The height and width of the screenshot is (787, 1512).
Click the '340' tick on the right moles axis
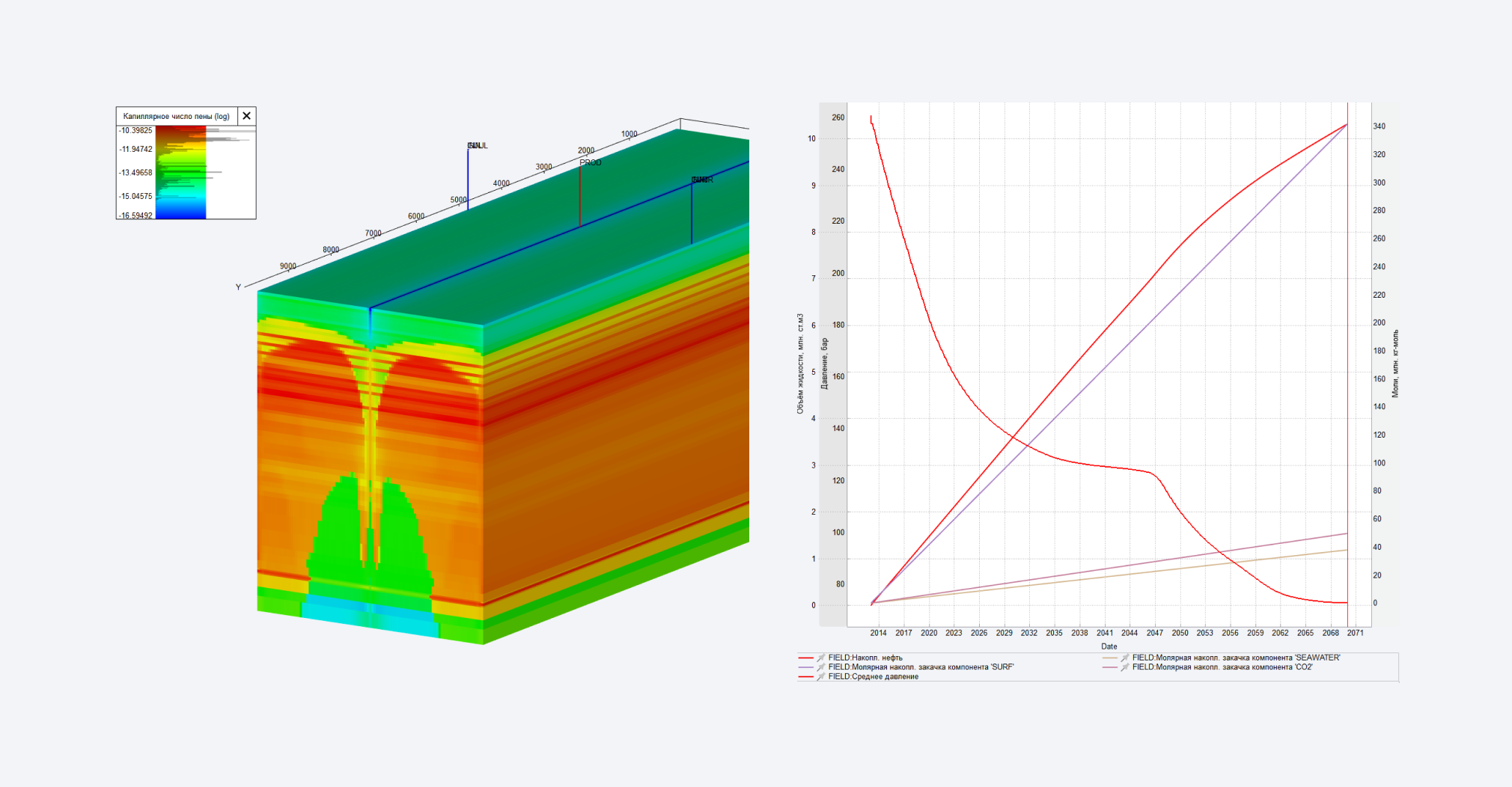click(x=1380, y=126)
